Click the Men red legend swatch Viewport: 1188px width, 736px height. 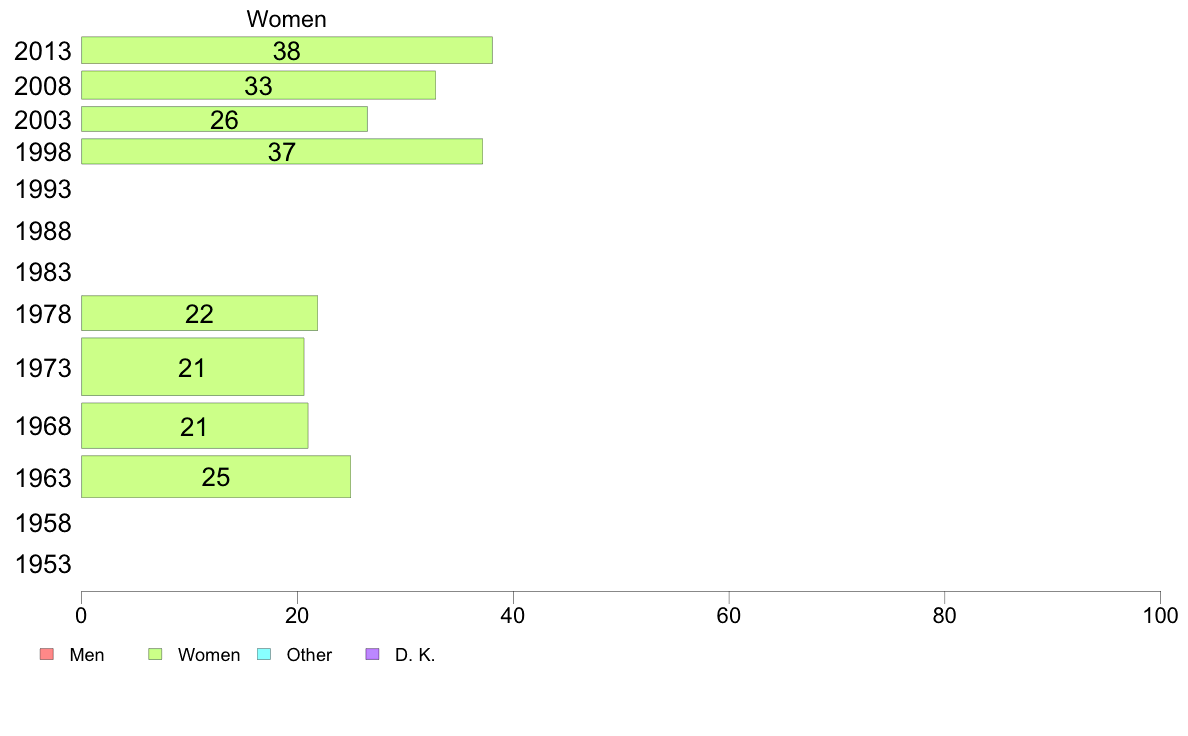click(47, 654)
